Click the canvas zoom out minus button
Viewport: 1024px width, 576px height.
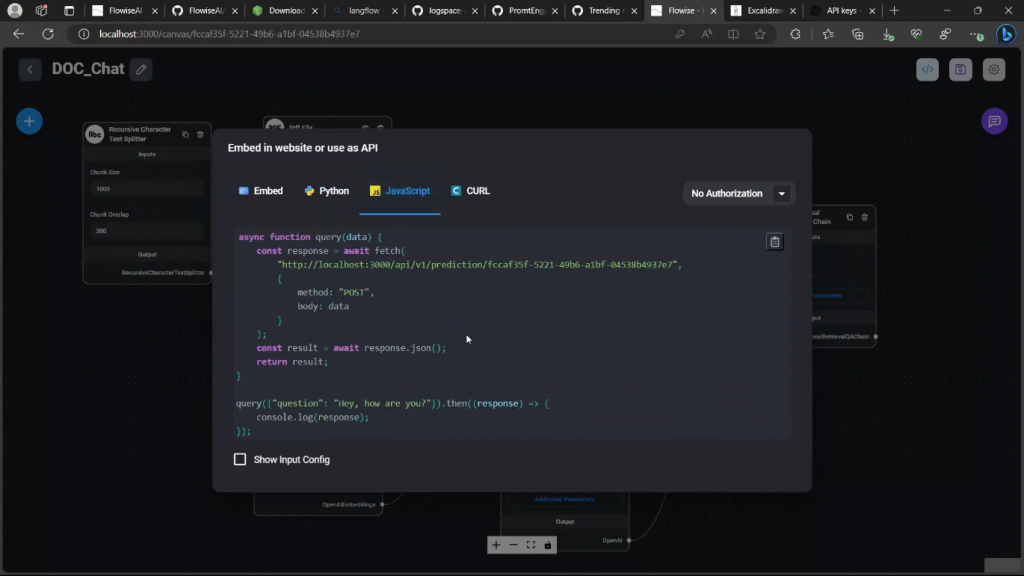click(513, 545)
